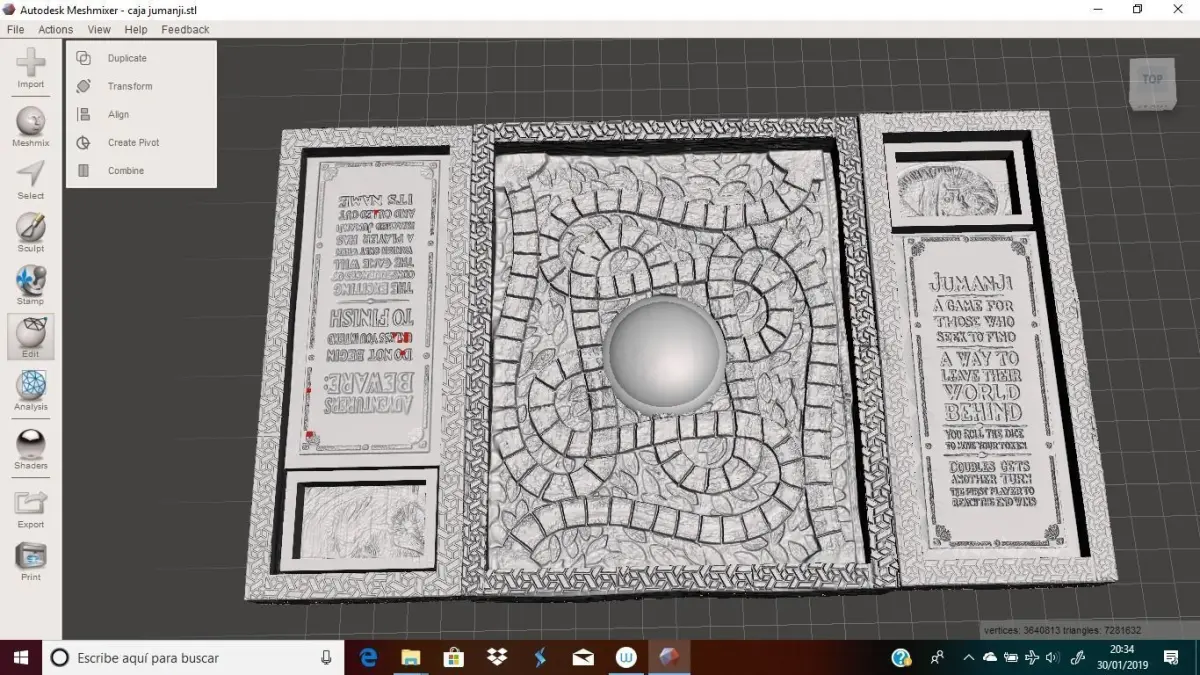Open the Analysis tool
Viewport: 1200px width, 675px height.
[x=30, y=390]
